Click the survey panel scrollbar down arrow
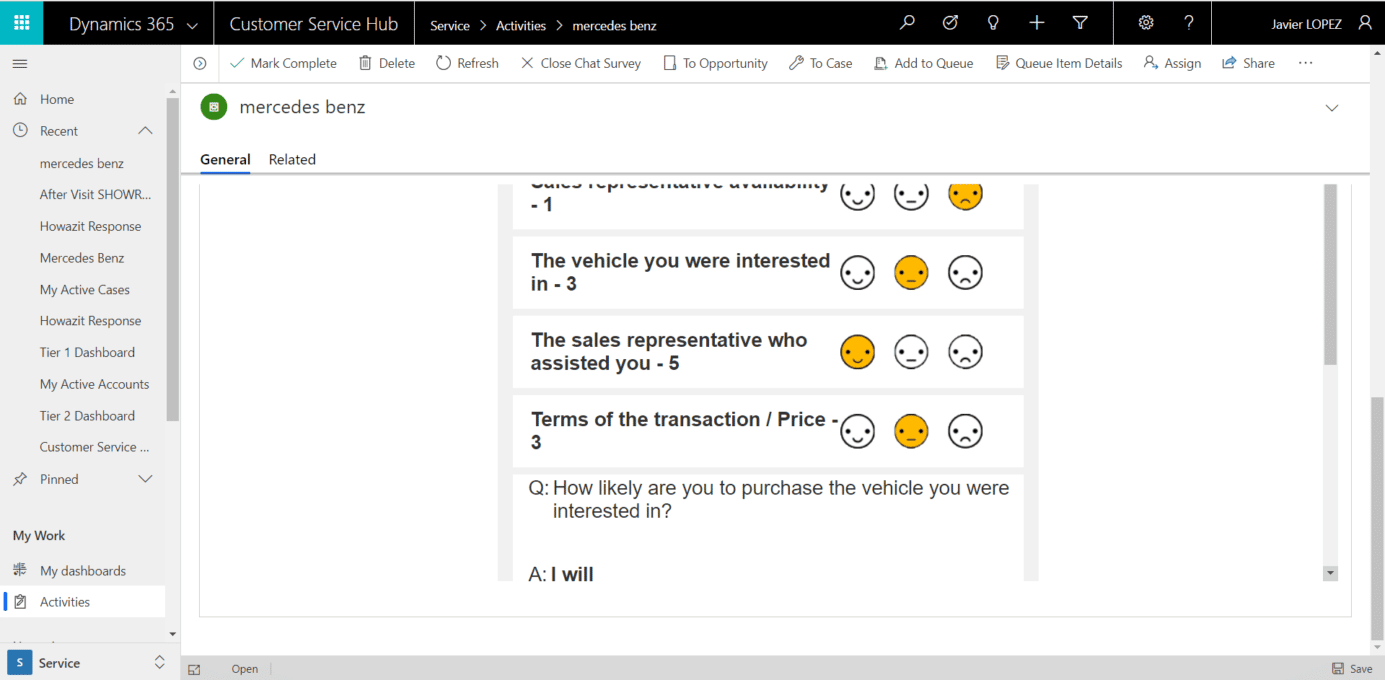Screen dimensions: 1385x680 click(1330, 573)
